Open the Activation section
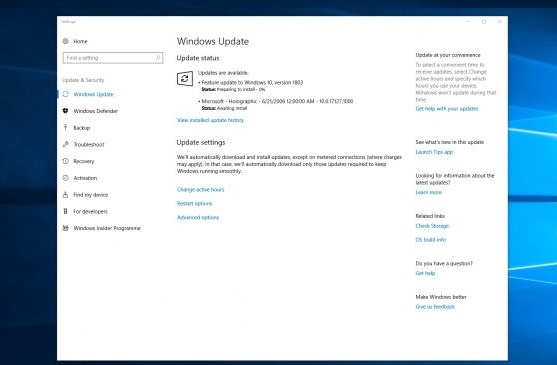Image resolution: width=557 pixels, height=365 pixels. point(85,178)
